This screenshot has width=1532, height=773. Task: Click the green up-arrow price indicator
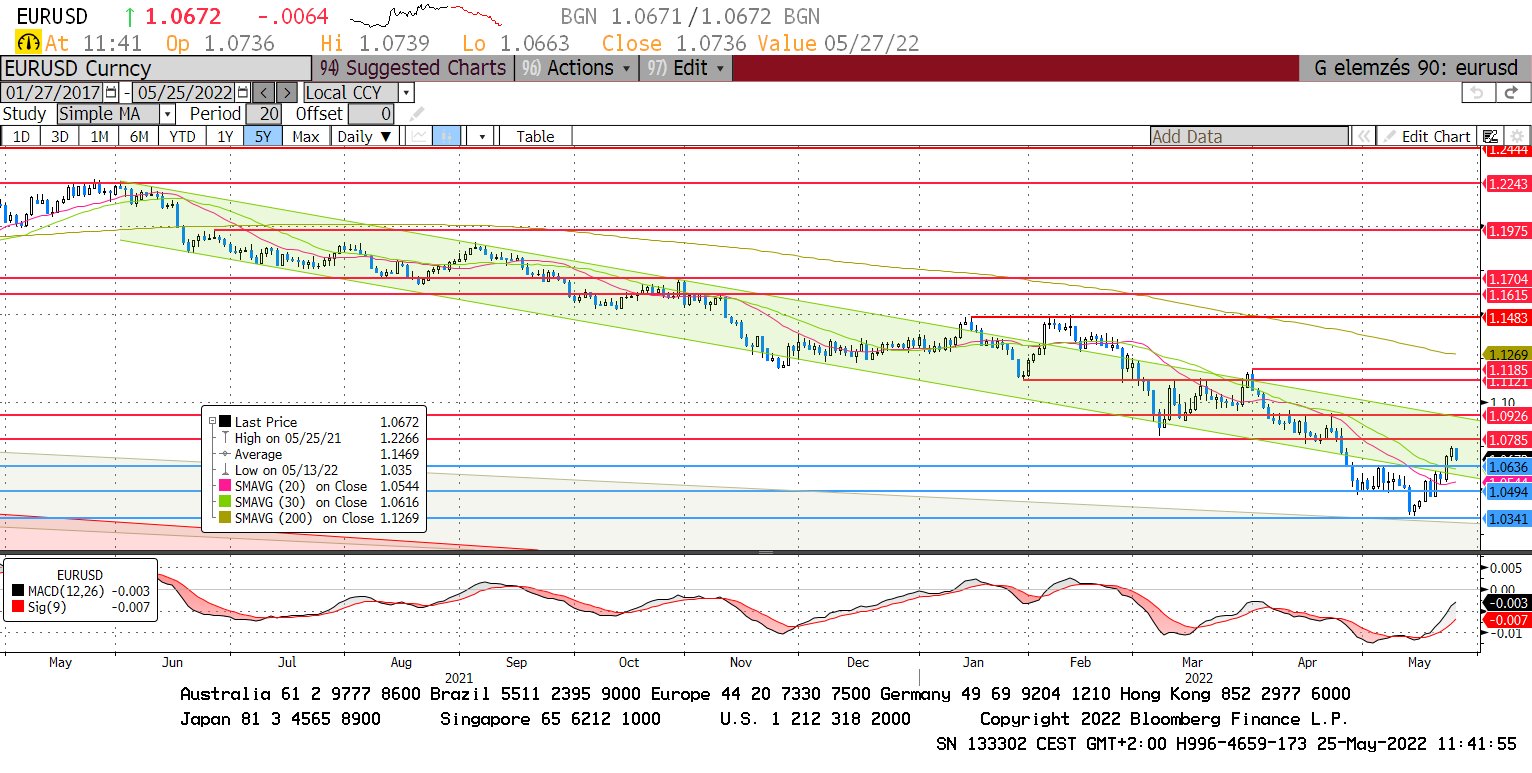pyautogui.click(x=129, y=17)
